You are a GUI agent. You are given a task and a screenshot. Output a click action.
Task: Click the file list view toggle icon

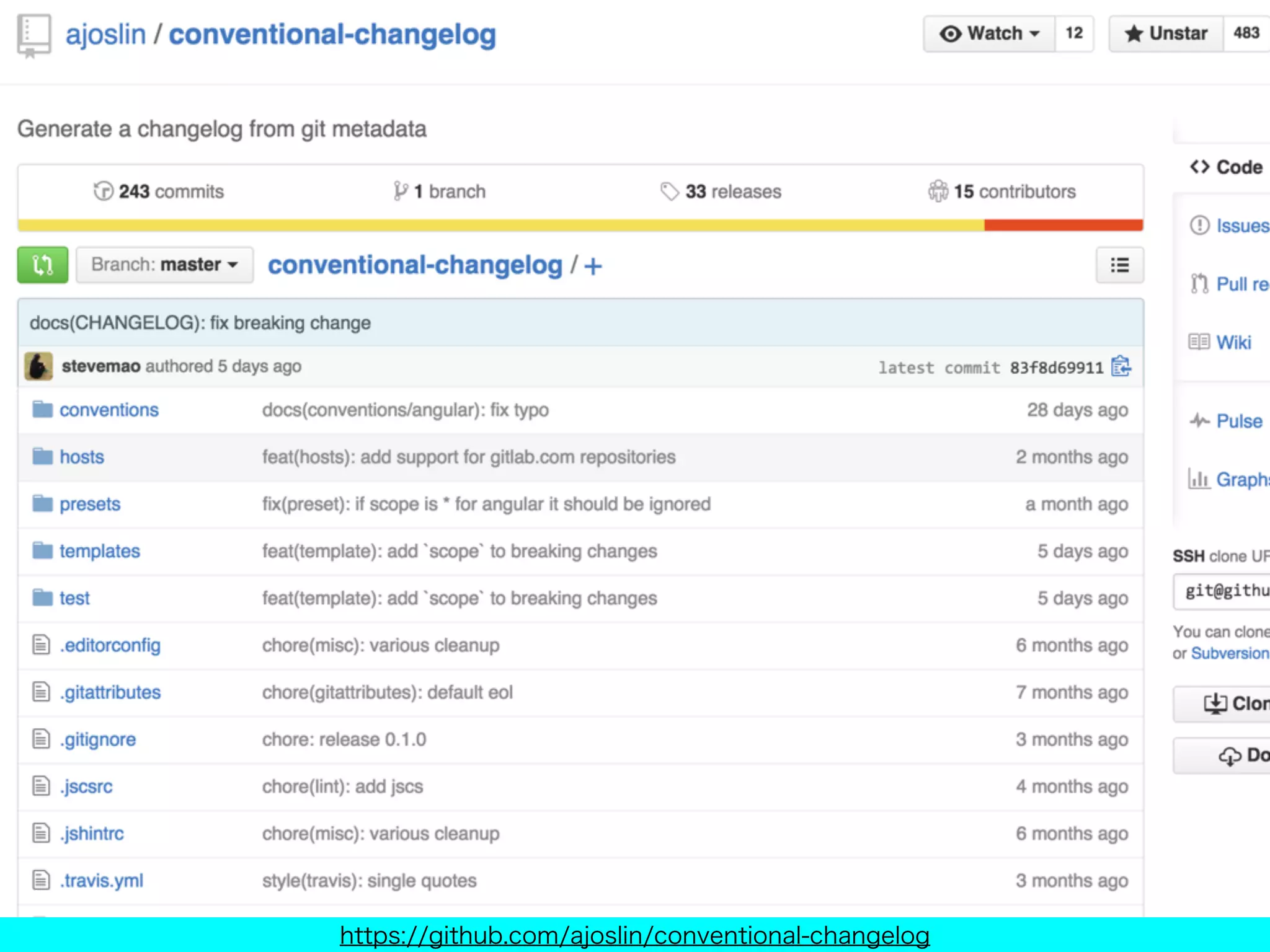[1119, 265]
